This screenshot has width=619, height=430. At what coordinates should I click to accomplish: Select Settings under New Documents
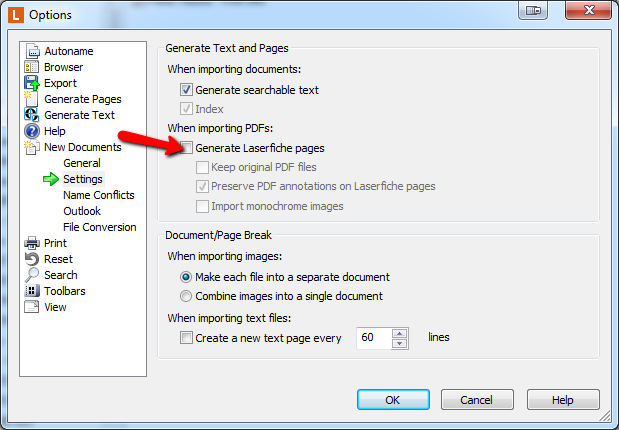(x=83, y=179)
